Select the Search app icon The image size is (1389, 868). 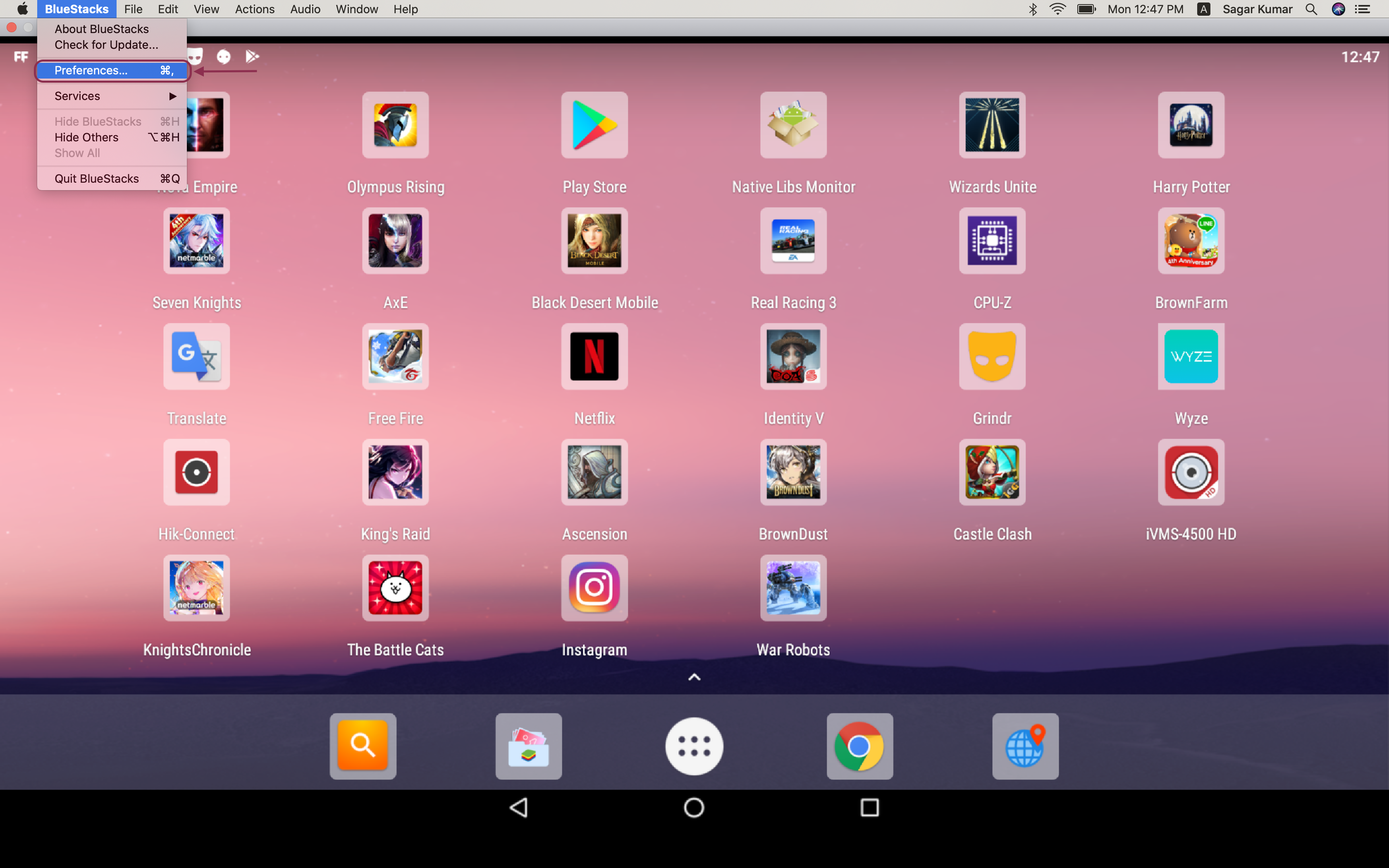tap(363, 745)
